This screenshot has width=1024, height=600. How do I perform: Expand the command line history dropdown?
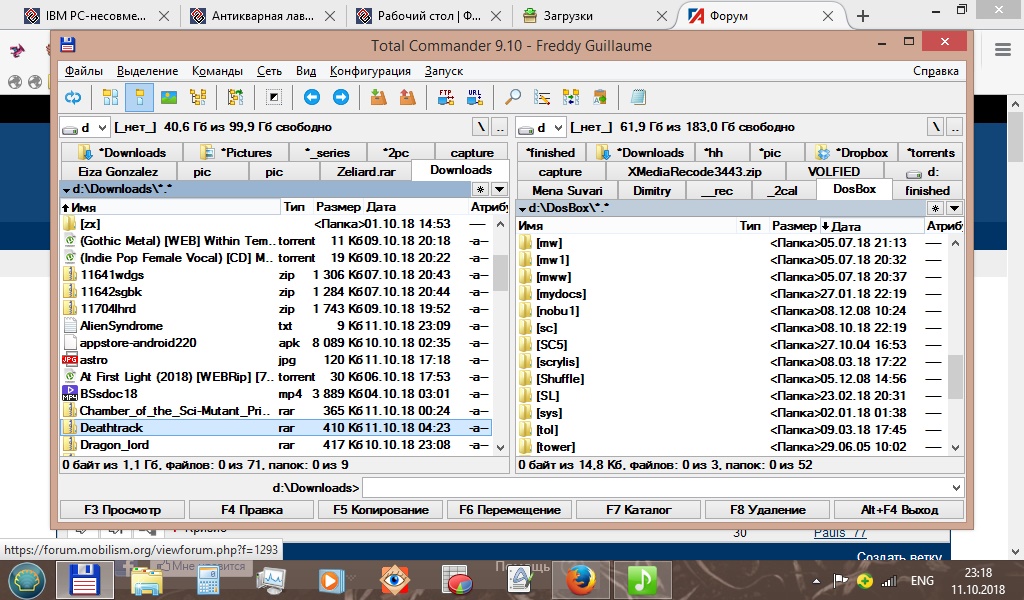[x=957, y=487]
